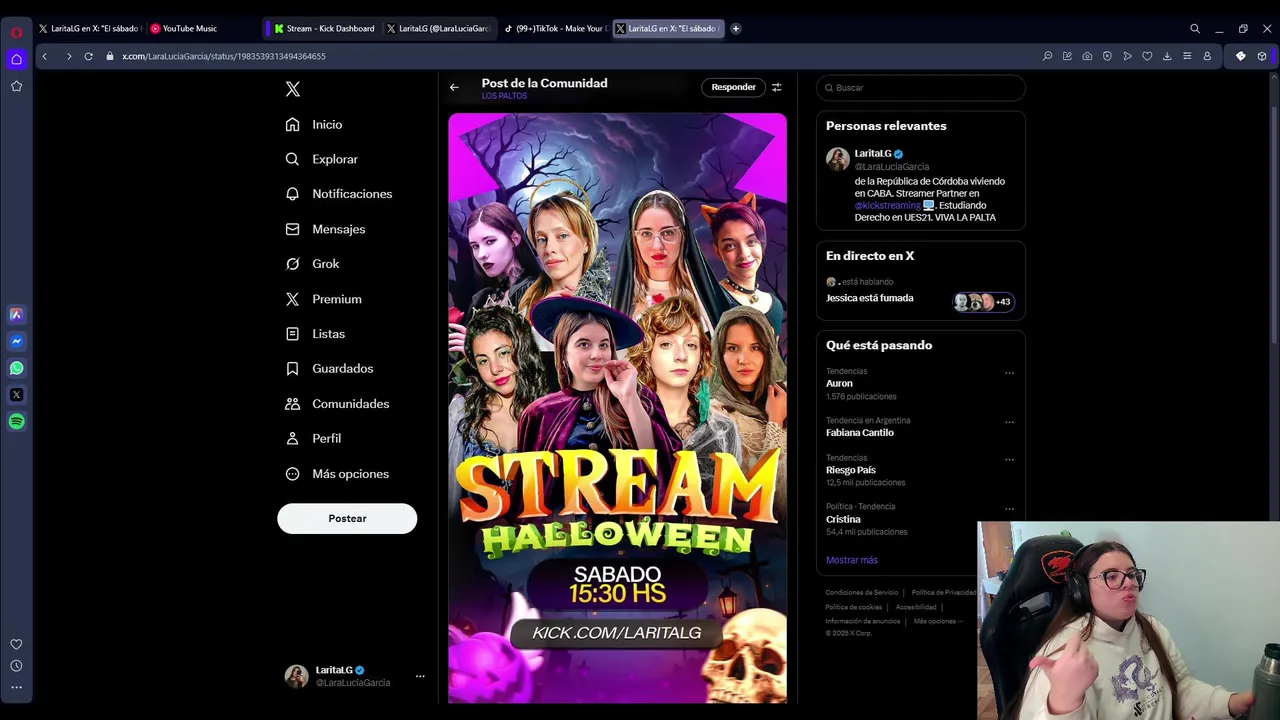Viewport: 1280px width, 720px height.
Task: Open reply filter settings icon beside Responder
Action: (x=776, y=87)
